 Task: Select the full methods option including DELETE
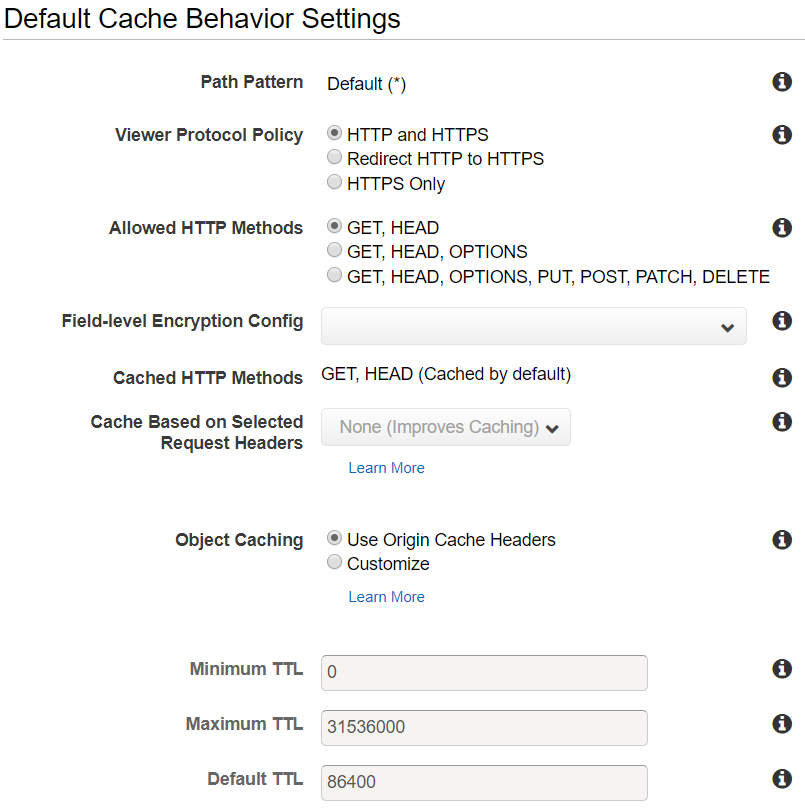click(x=335, y=276)
